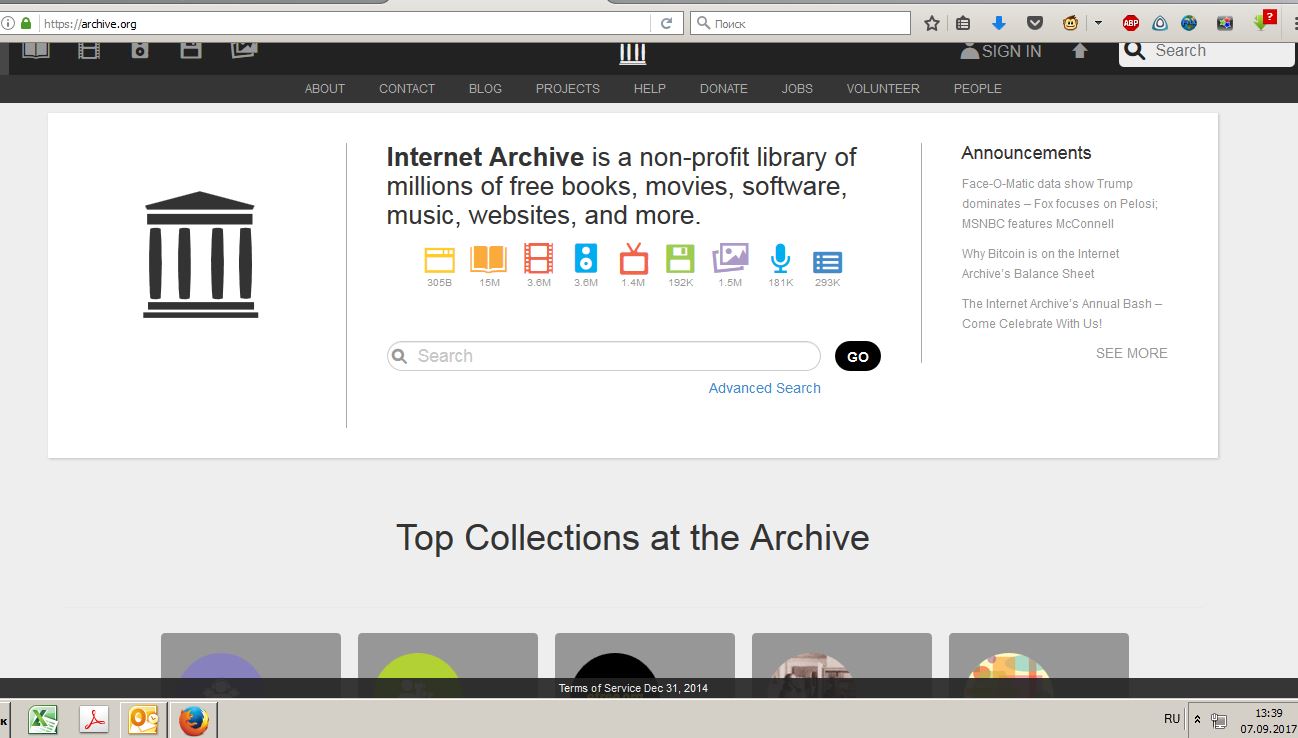Open the blue Audio (3.6M) speaker icon
The height and width of the screenshot is (738, 1298).
pyautogui.click(x=586, y=259)
